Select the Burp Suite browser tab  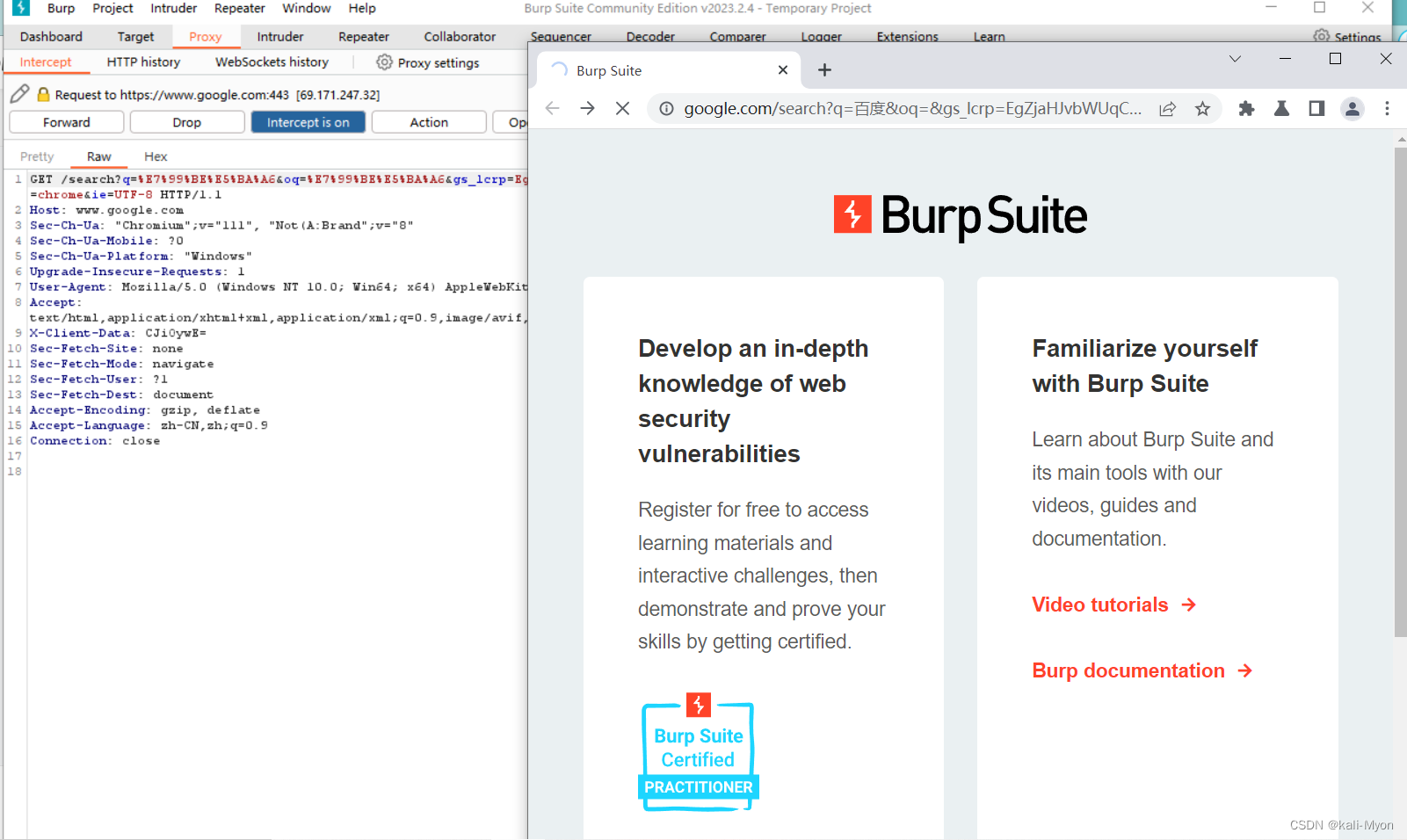tap(668, 70)
